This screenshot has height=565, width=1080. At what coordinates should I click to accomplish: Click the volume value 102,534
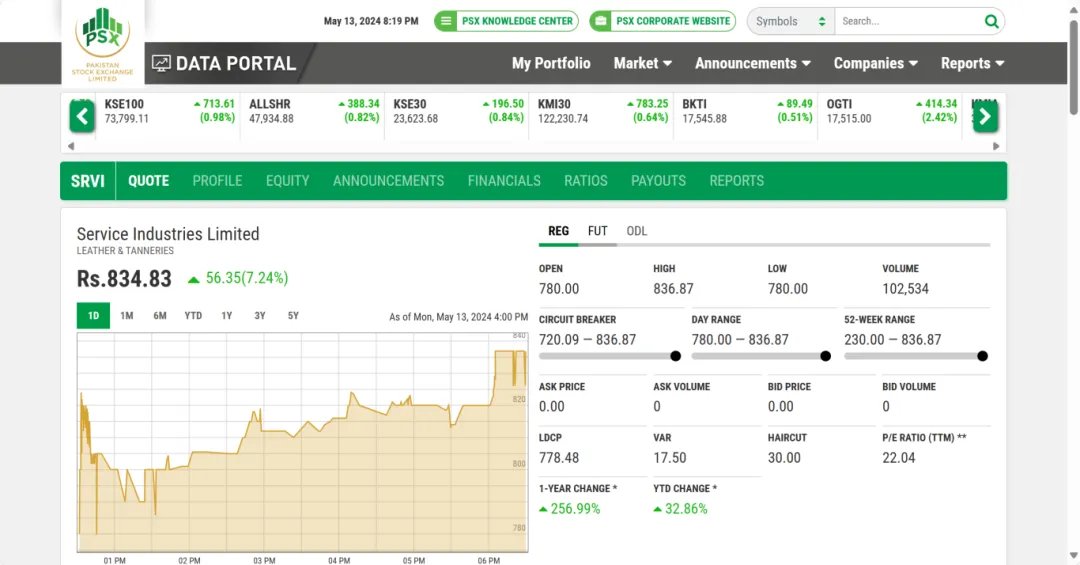(x=906, y=289)
